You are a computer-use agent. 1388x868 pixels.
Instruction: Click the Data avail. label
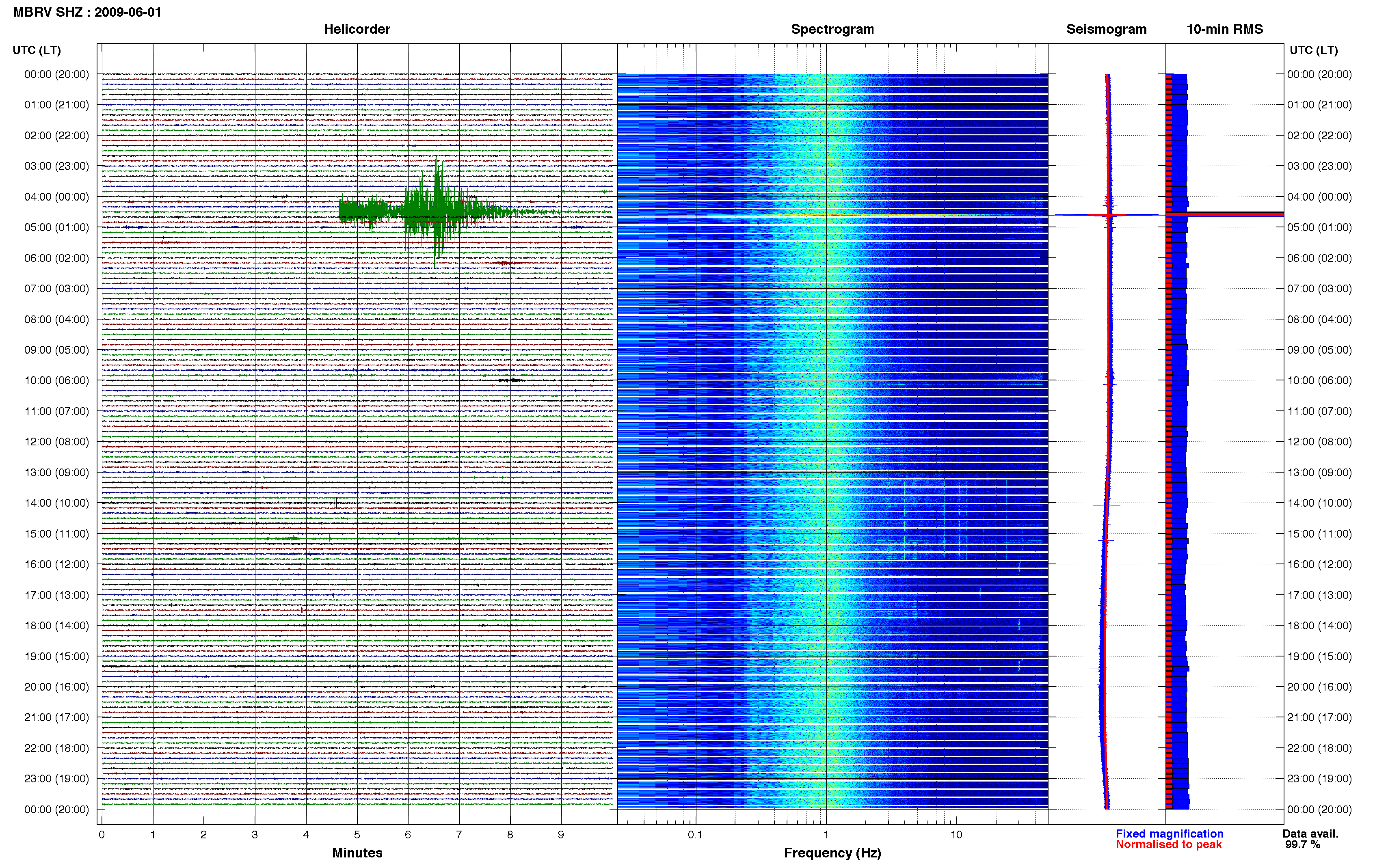pyautogui.click(x=1310, y=833)
